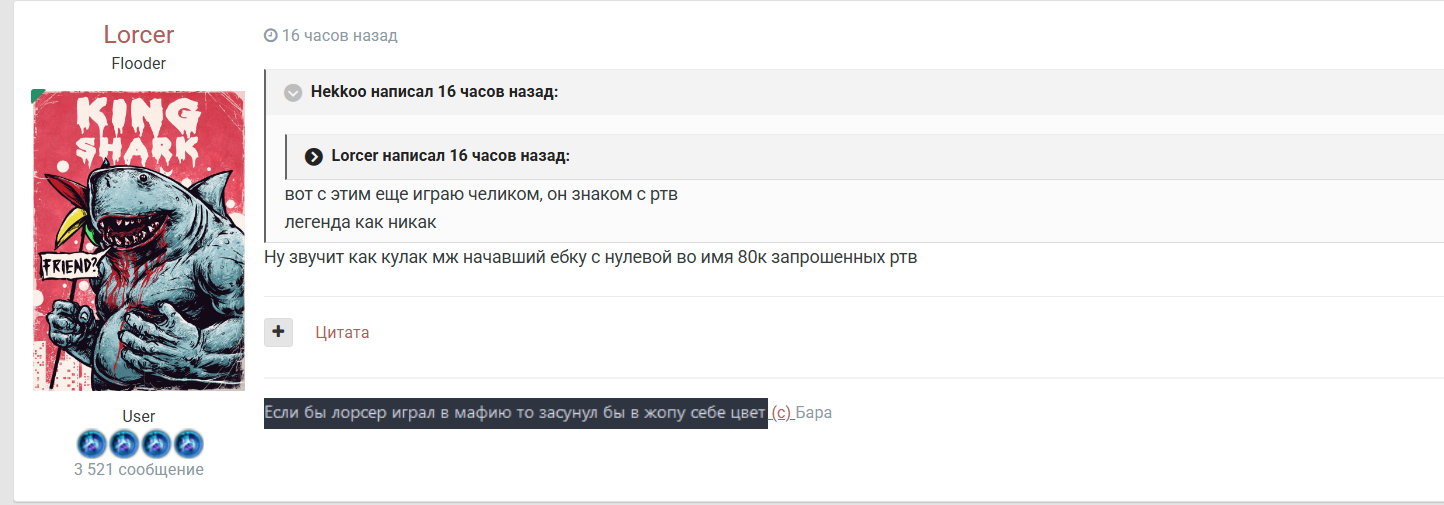The image size is (1444, 505).
Task: Collapse the Hekkoo quote with the chevron
Action: [293, 93]
